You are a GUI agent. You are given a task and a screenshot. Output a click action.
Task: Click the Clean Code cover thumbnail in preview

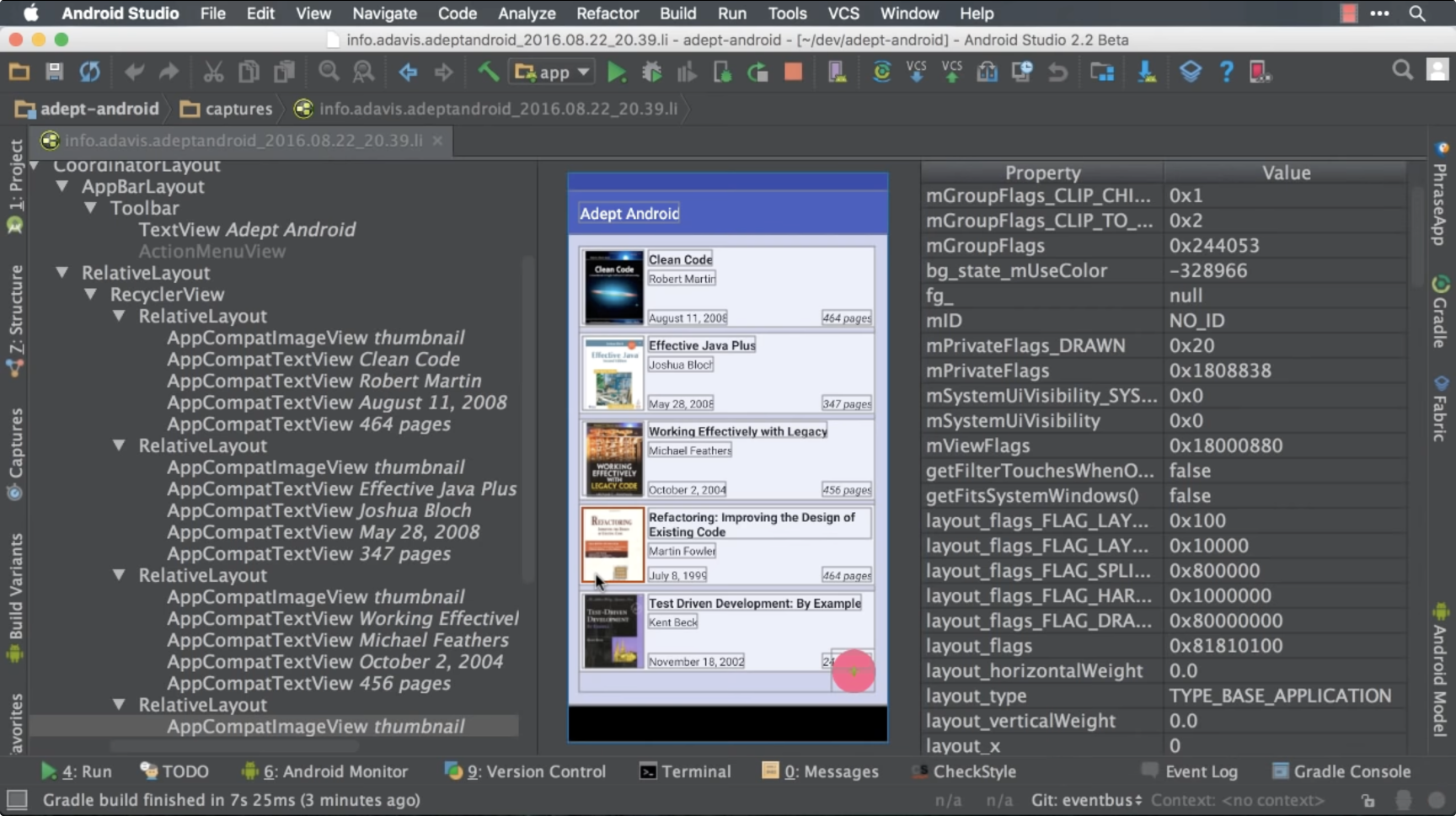coord(613,287)
